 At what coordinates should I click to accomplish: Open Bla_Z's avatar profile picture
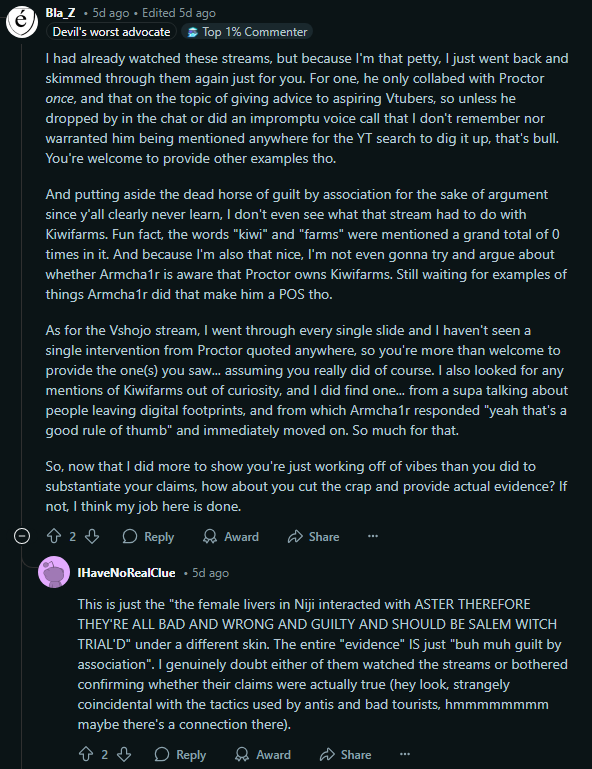coord(22,22)
